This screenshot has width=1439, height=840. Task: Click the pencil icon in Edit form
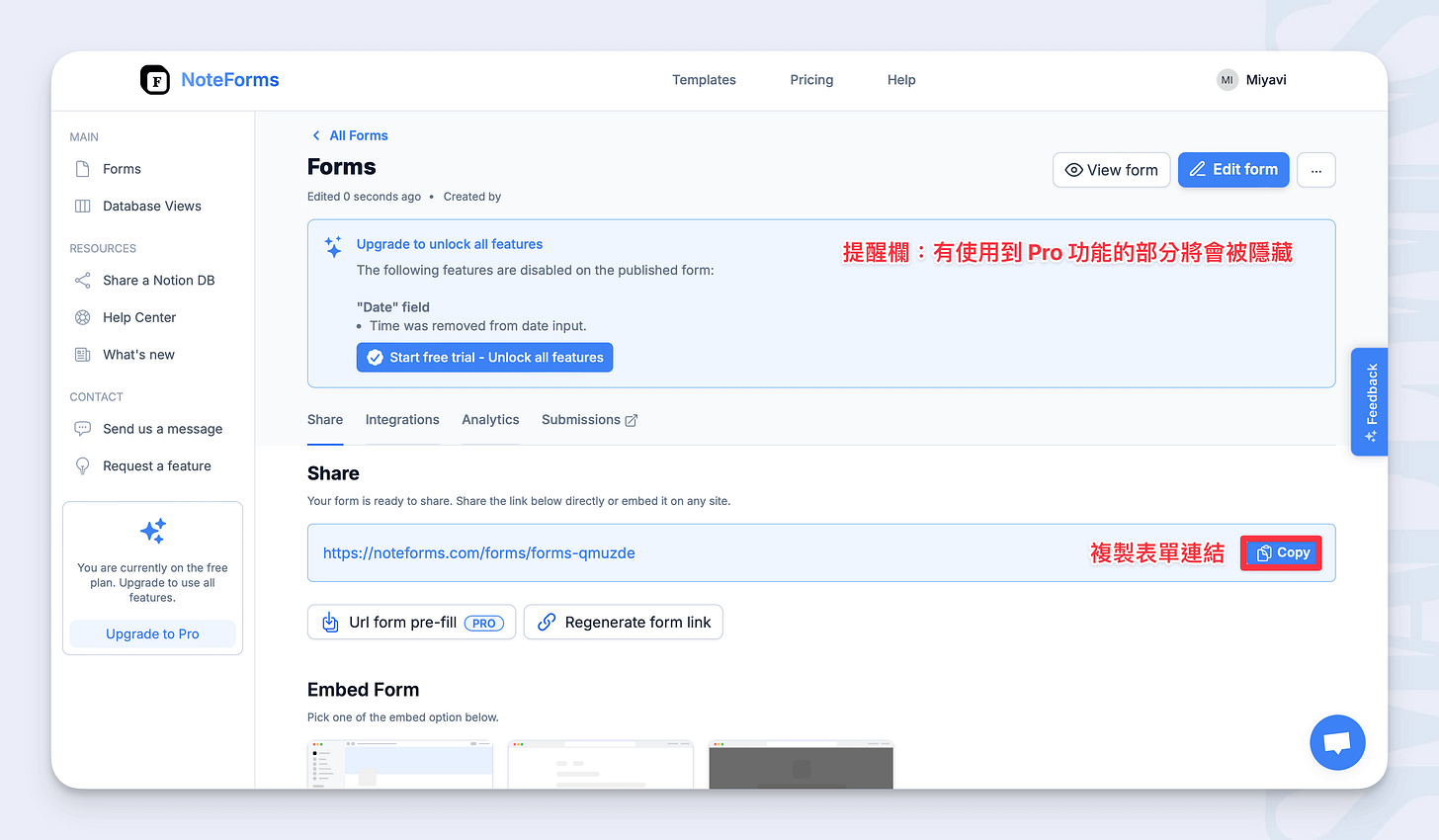pyautogui.click(x=1198, y=170)
